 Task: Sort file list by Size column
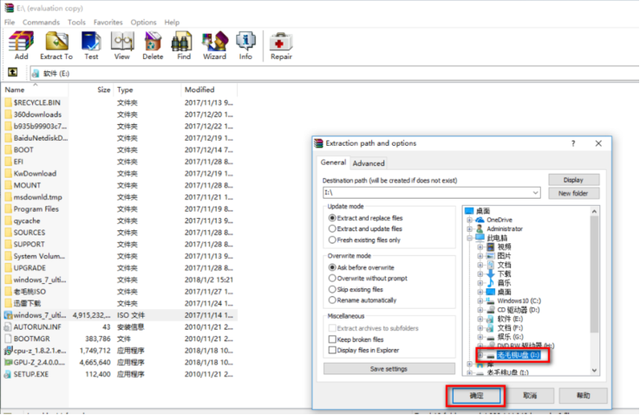(92, 90)
